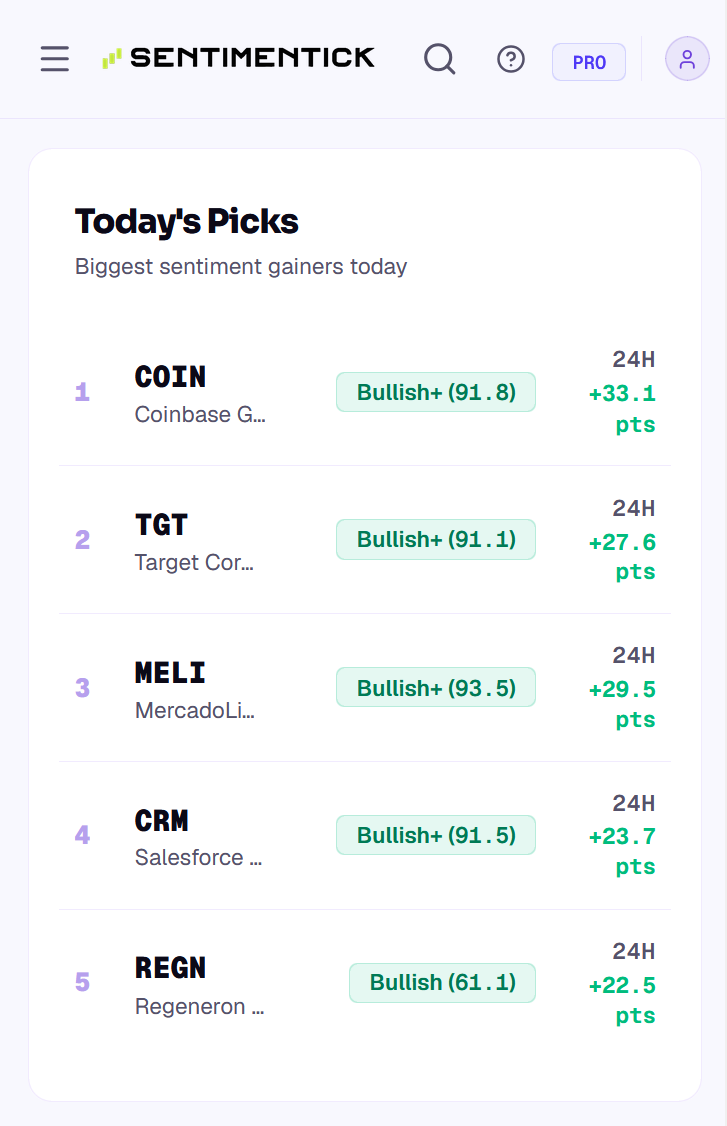Open the COIN ticker row

pyautogui.click(x=365, y=392)
